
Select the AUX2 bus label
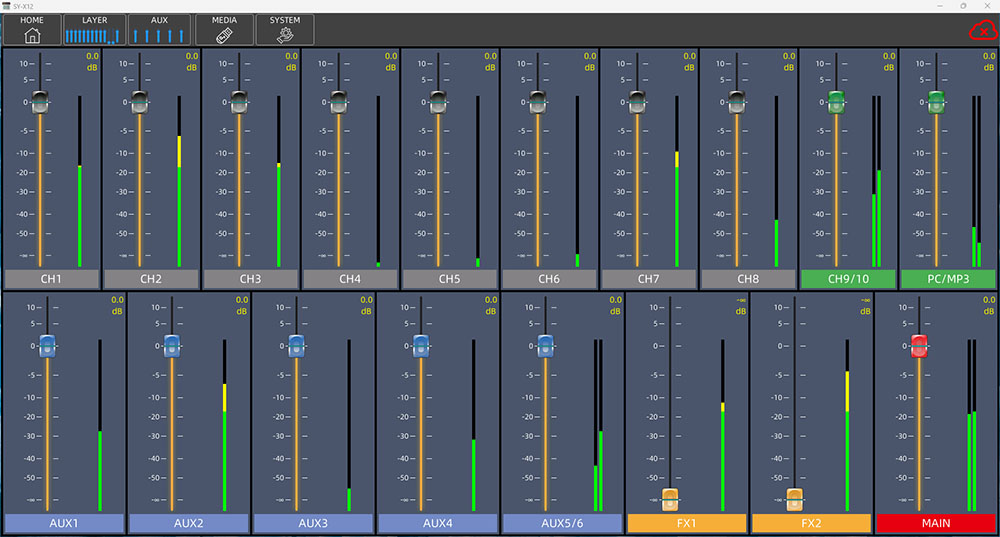188,523
